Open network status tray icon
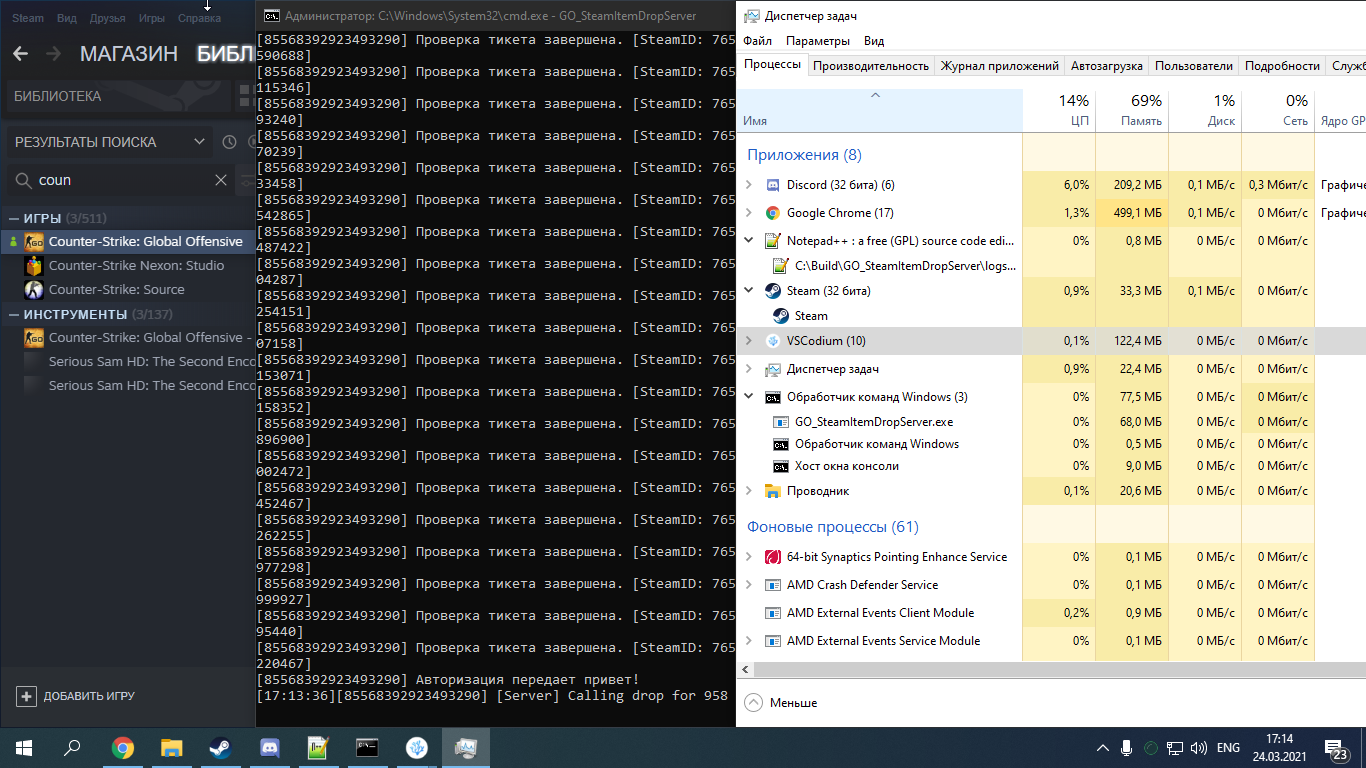Screen dimensions: 1366x768 tap(1175, 748)
